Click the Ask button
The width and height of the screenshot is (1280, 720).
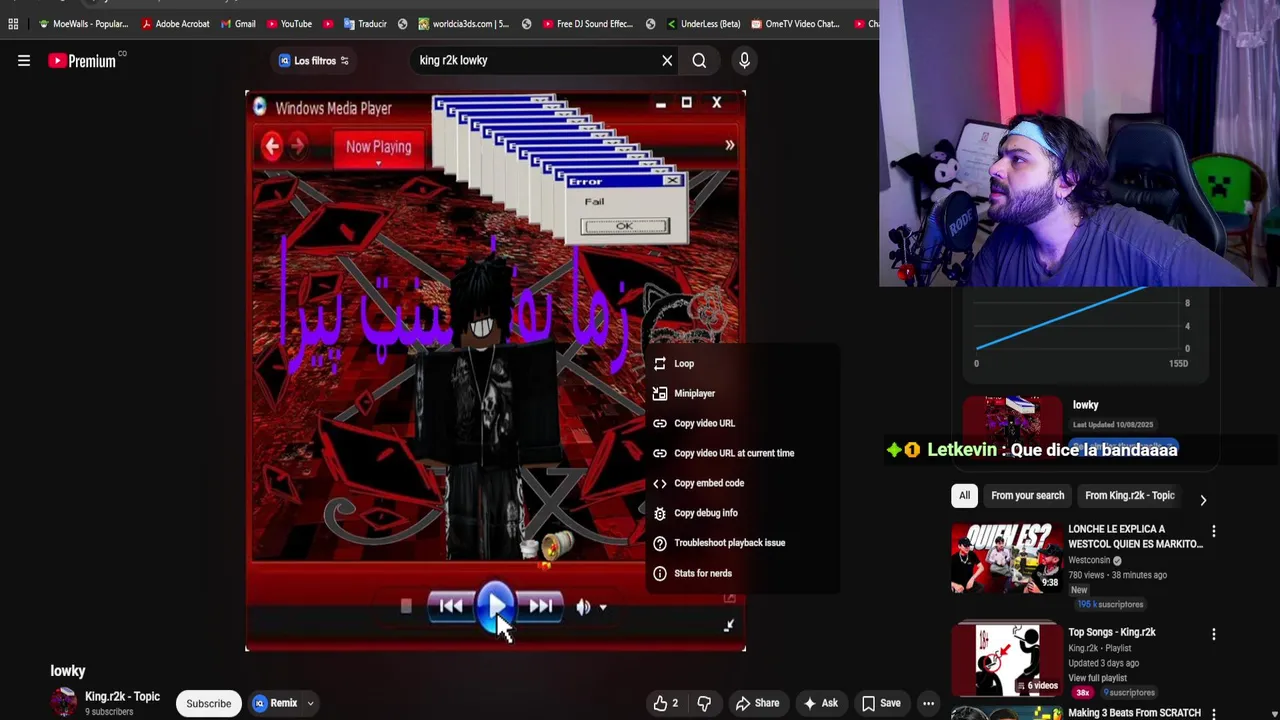(820, 703)
